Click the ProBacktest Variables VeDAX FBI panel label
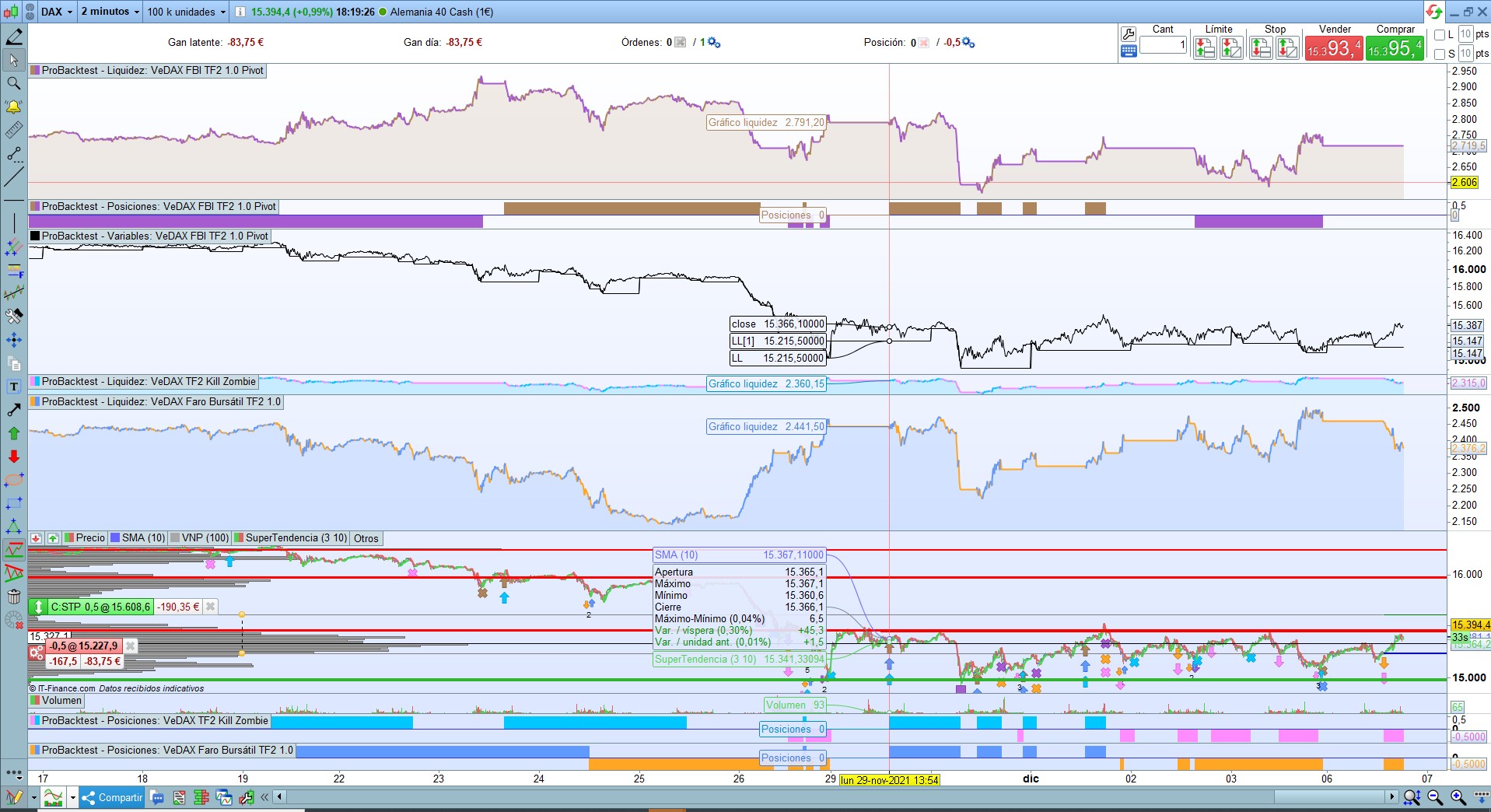The width and height of the screenshot is (1491, 812). tap(149, 236)
